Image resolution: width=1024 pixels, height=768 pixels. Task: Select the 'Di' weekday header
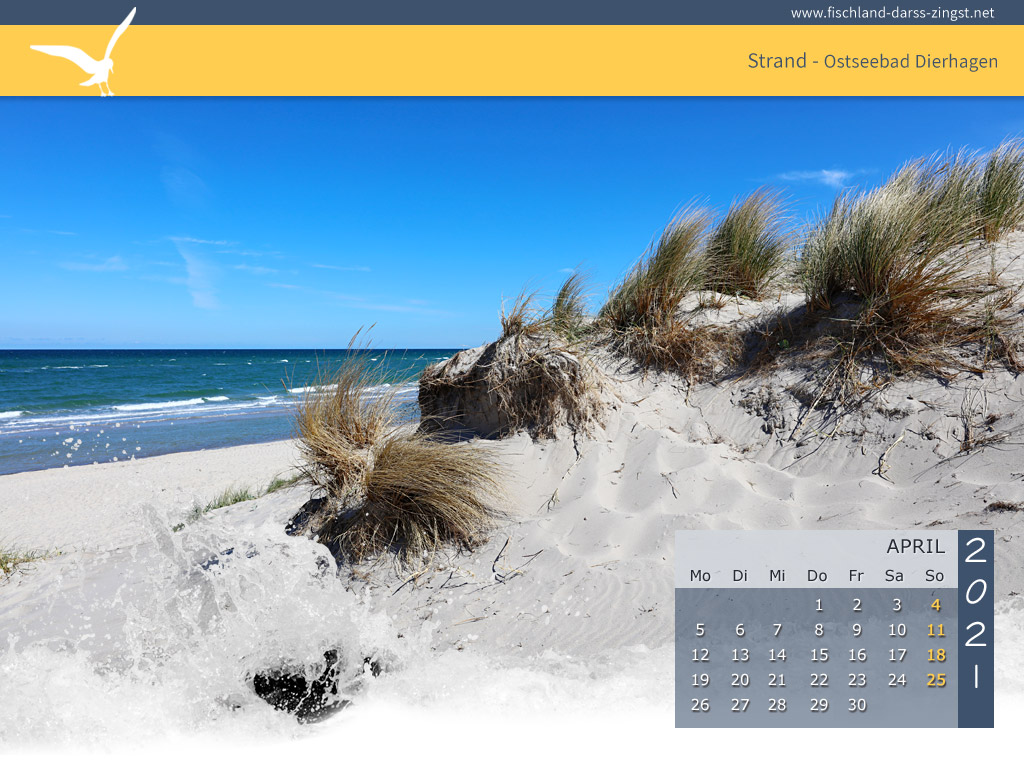click(x=740, y=575)
